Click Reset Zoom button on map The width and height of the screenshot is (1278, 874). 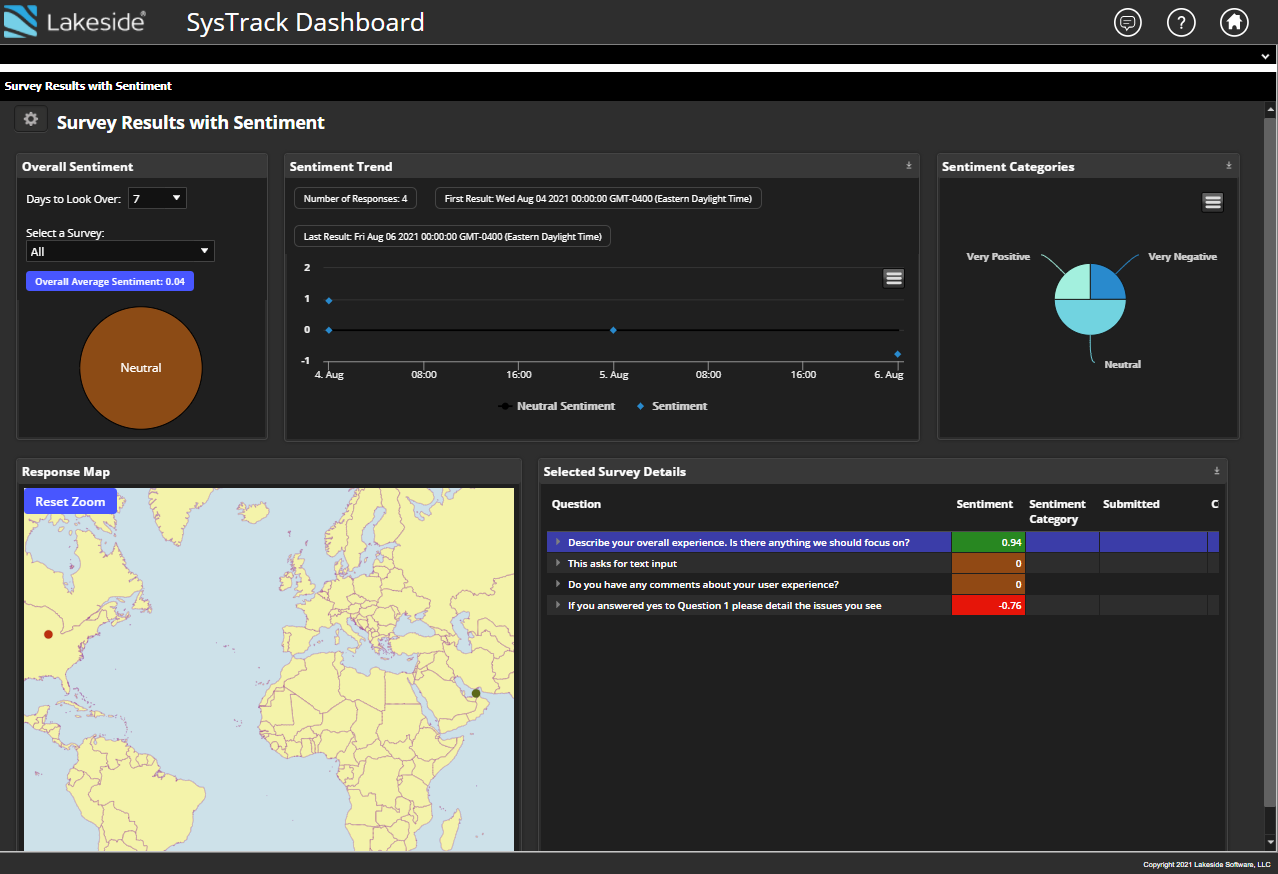point(70,501)
